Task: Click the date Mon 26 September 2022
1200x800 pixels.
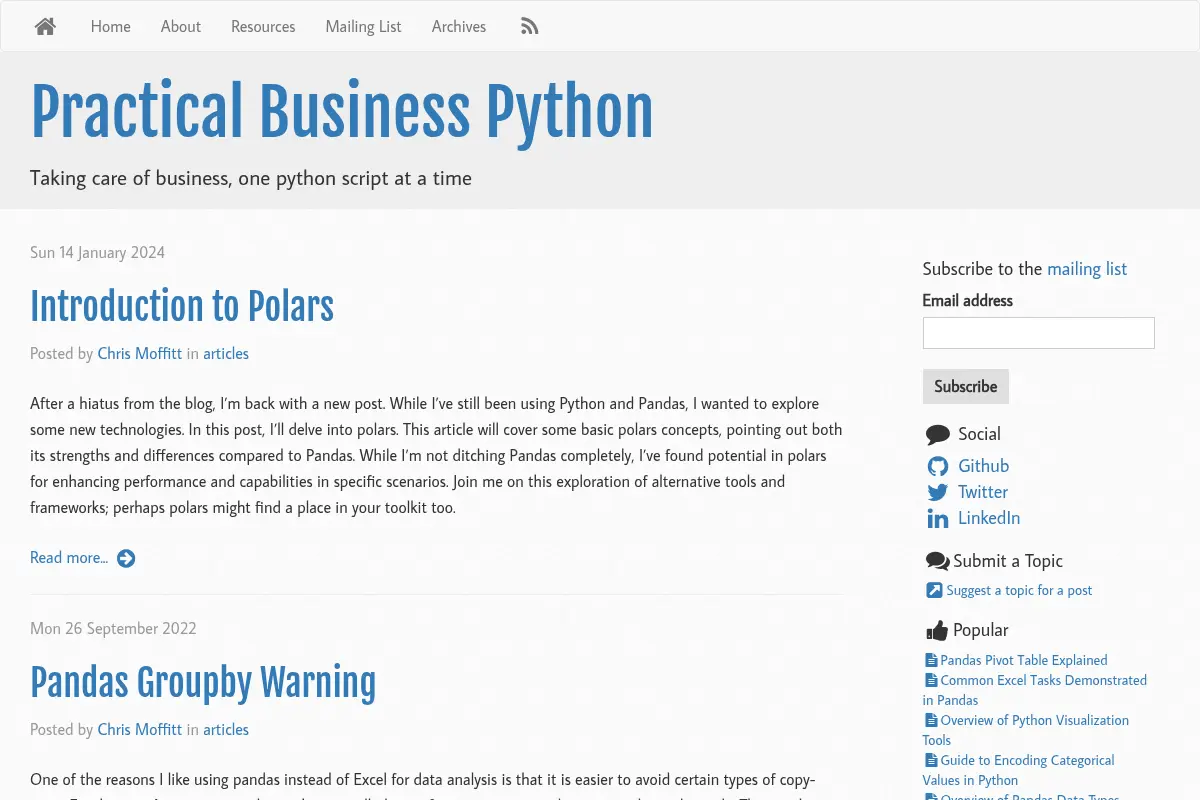Action: coord(113,629)
